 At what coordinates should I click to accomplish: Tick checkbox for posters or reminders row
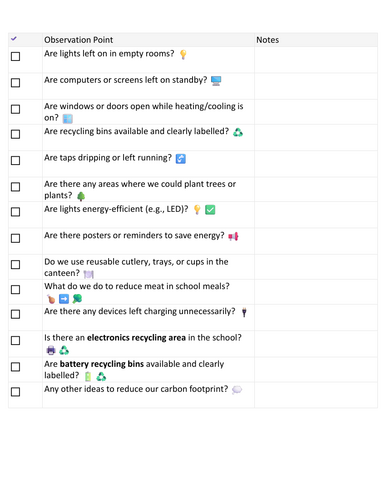[15, 238]
